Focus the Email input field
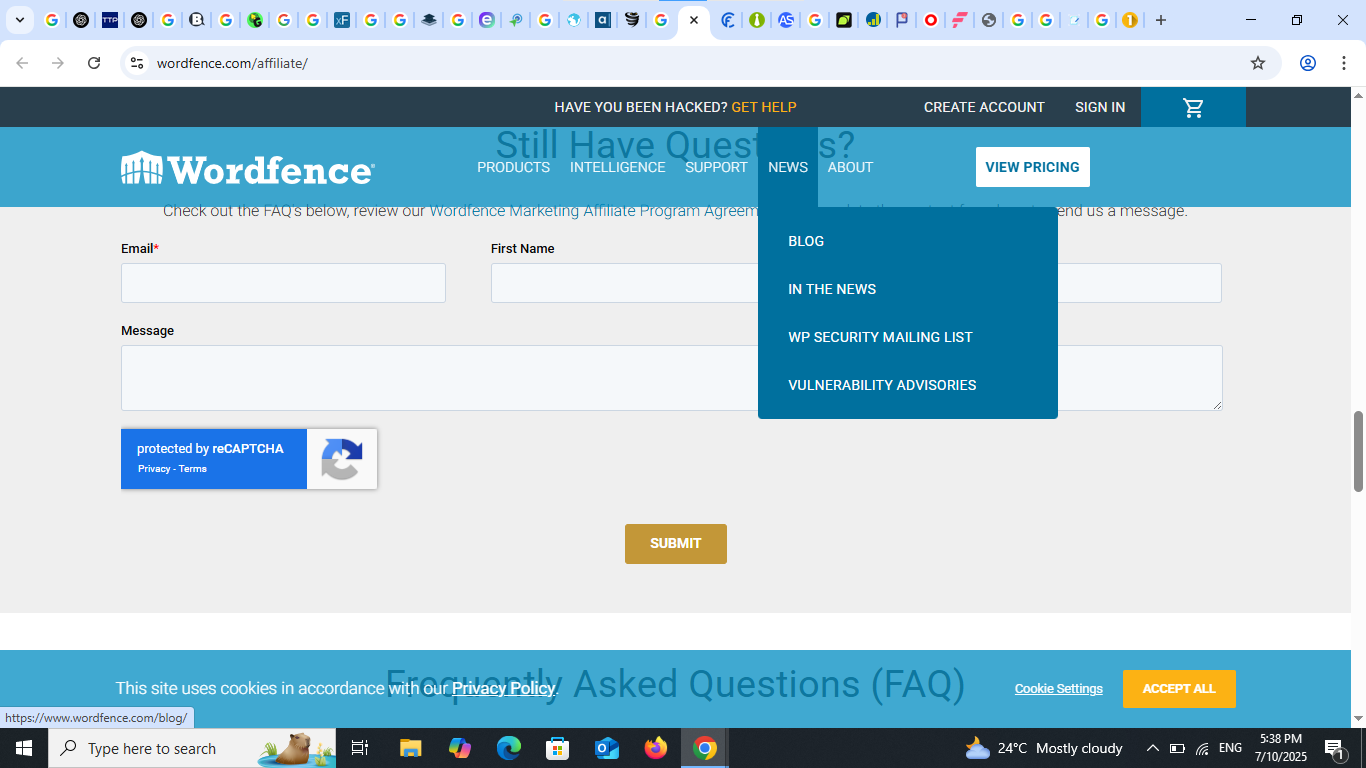 coord(283,283)
